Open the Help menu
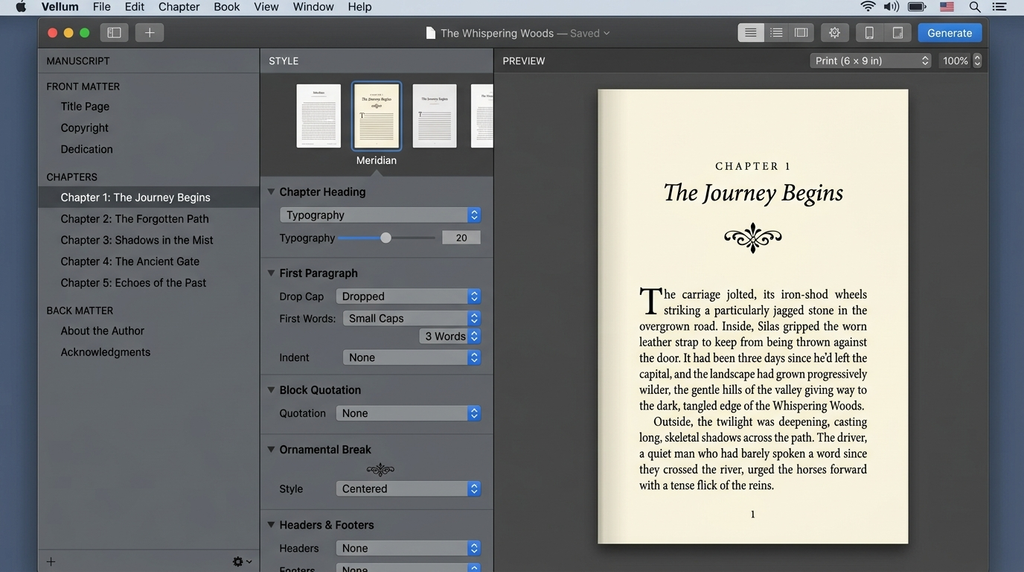The height and width of the screenshot is (572, 1024). click(359, 7)
